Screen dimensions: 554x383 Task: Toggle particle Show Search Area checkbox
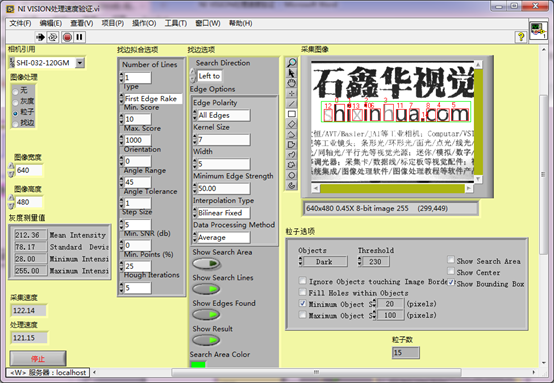[x=450, y=260]
